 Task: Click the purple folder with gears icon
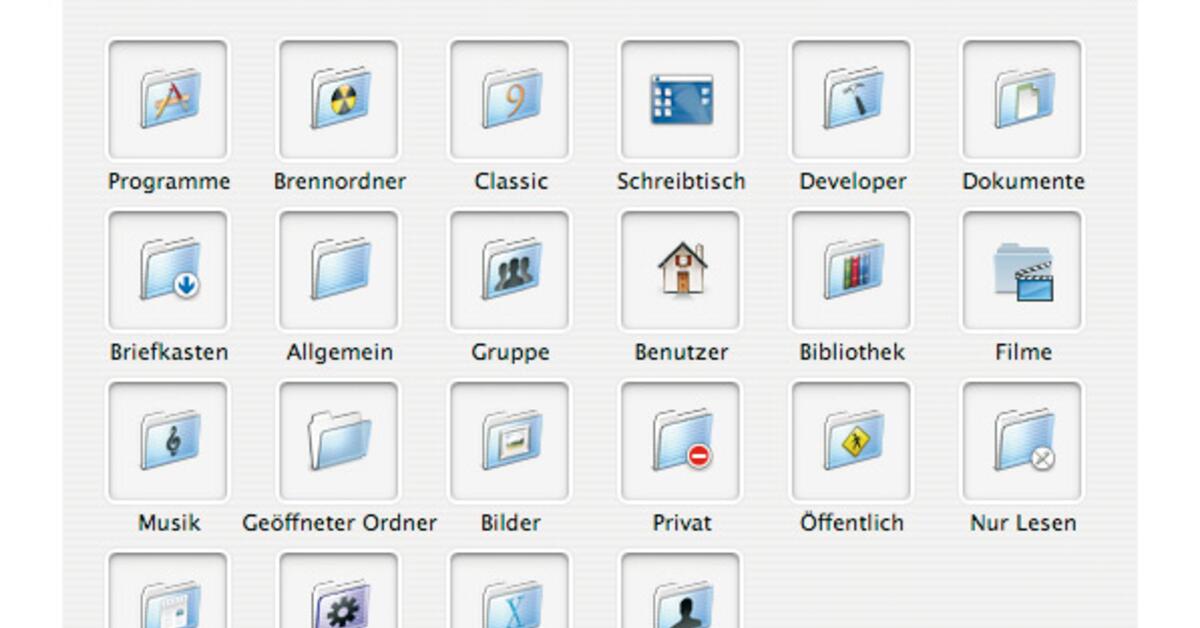[339, 600]
